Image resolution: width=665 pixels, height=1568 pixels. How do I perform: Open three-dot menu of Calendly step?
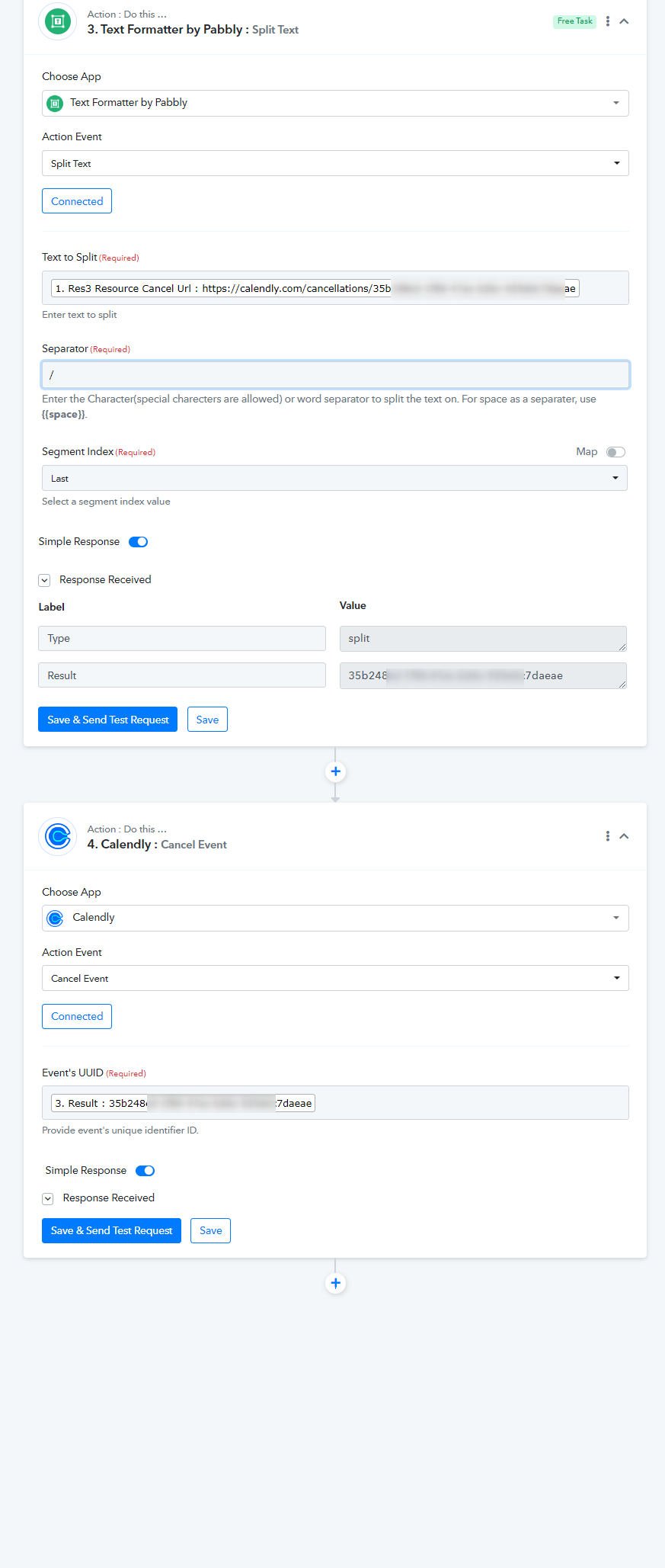pos(607,836)
